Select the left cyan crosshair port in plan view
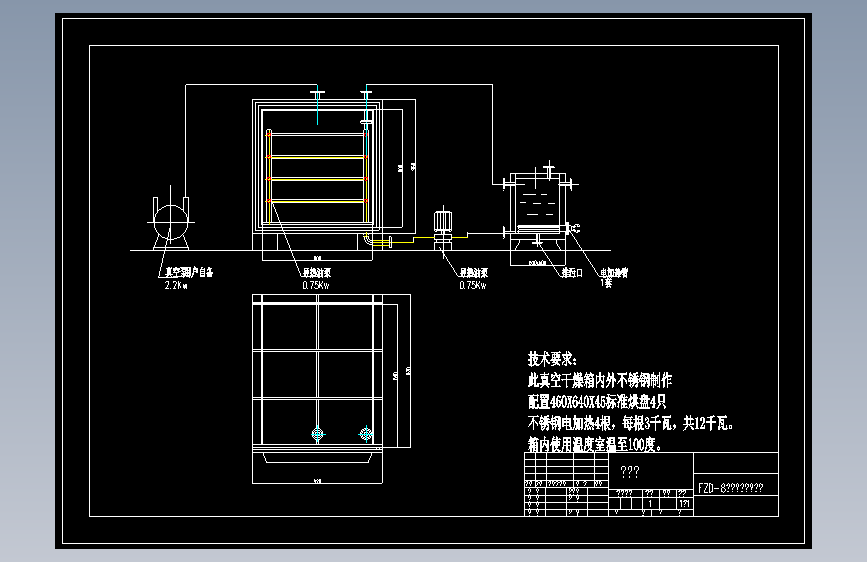Viewport: 867px width, 562px height. 318,434
